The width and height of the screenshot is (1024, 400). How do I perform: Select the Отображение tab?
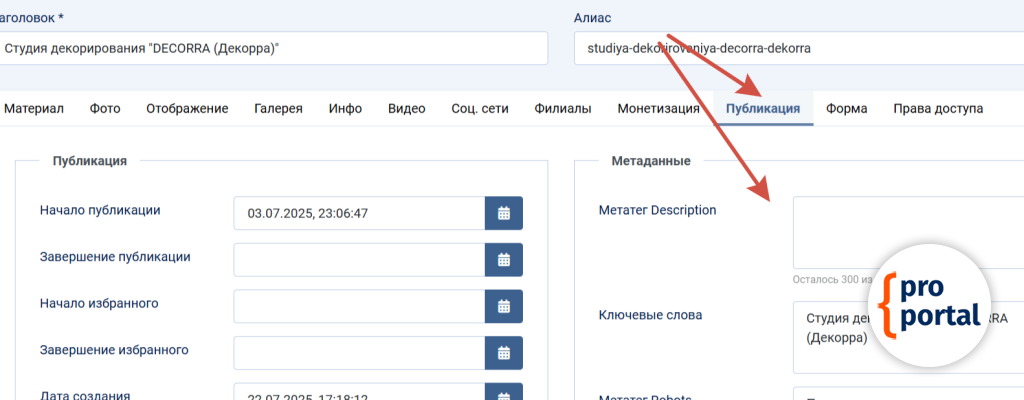pos(187,109)
